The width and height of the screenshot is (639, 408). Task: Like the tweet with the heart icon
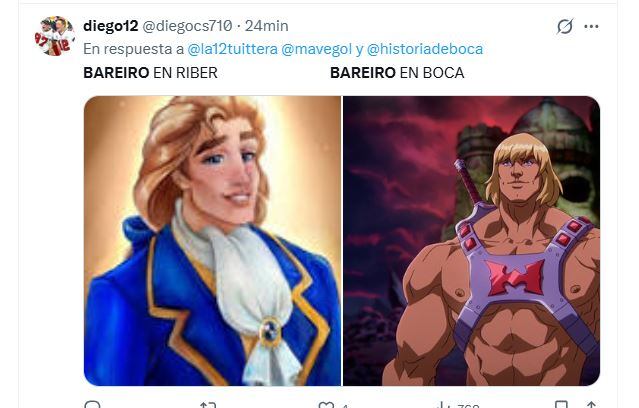coord(326,405)
